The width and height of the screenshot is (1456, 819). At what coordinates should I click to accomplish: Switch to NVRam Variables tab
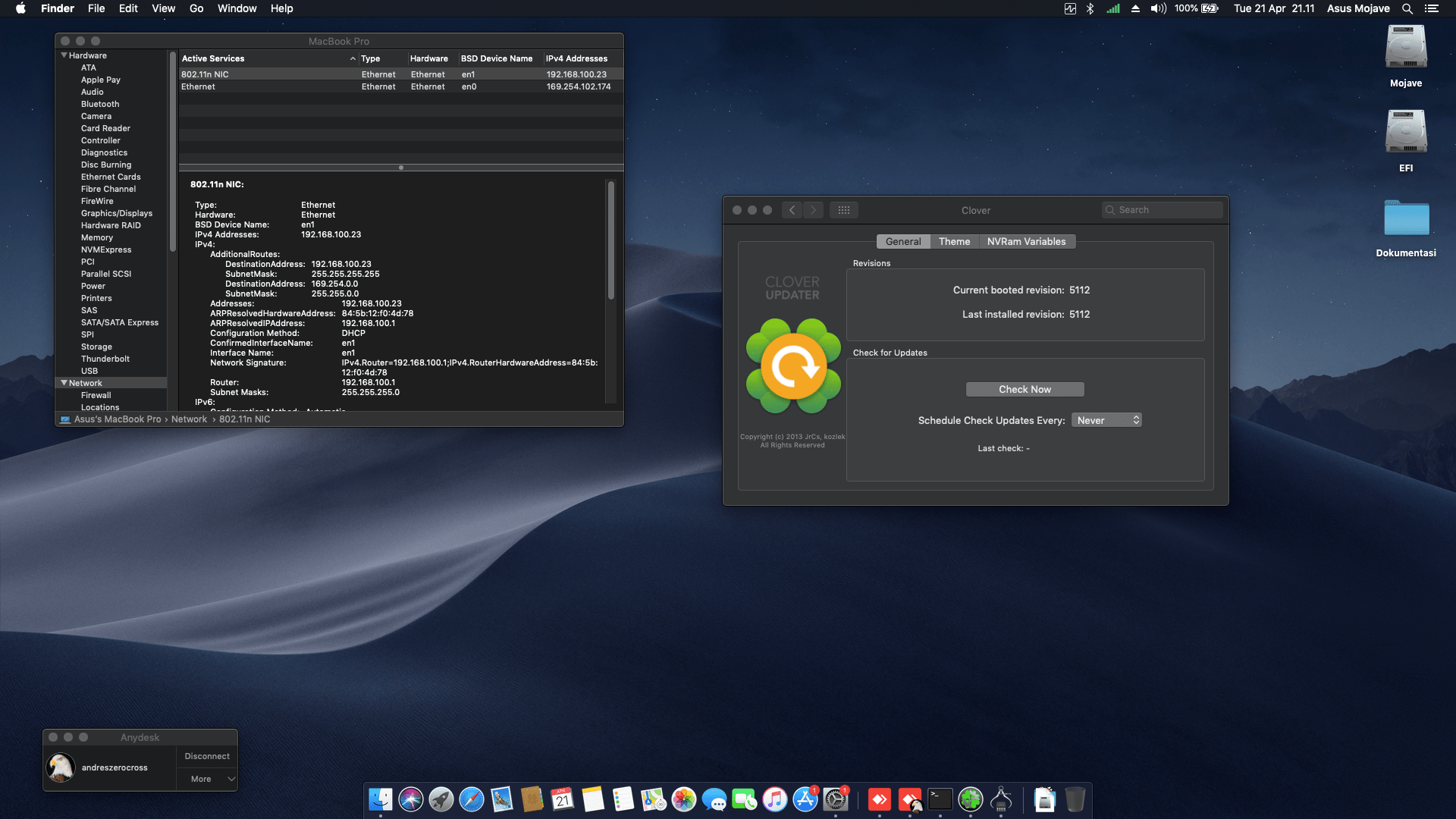pyautogui.click(x=1026, y=241)
